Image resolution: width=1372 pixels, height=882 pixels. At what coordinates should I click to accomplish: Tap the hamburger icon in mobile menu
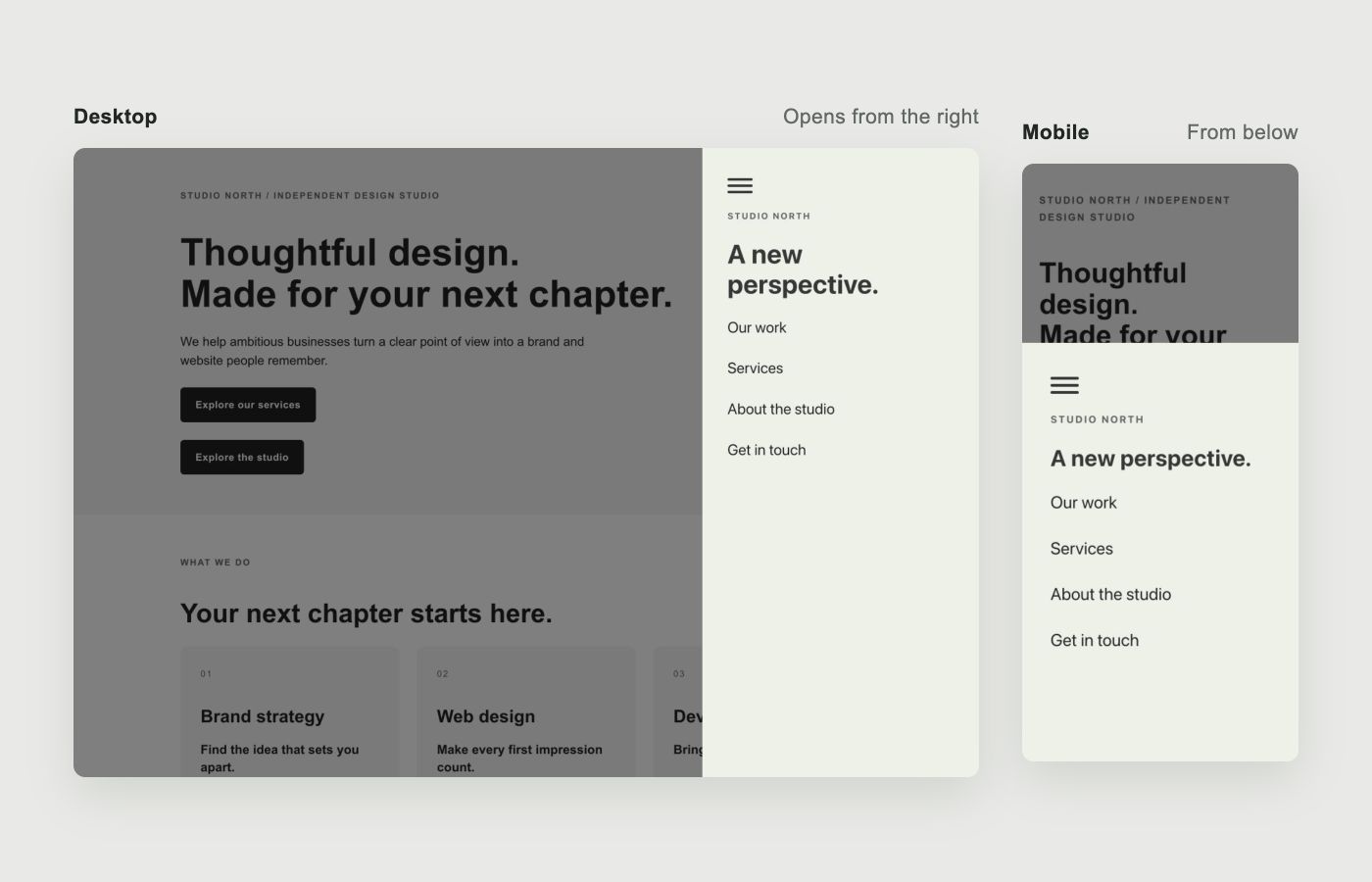coord(1064,385)
